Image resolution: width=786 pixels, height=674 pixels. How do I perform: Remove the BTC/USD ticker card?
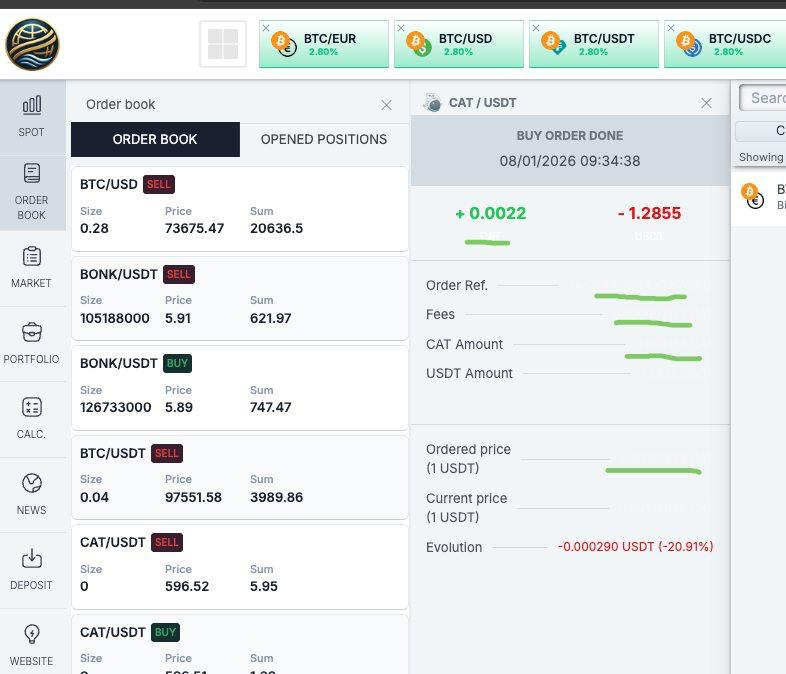[x=401, y=29]
